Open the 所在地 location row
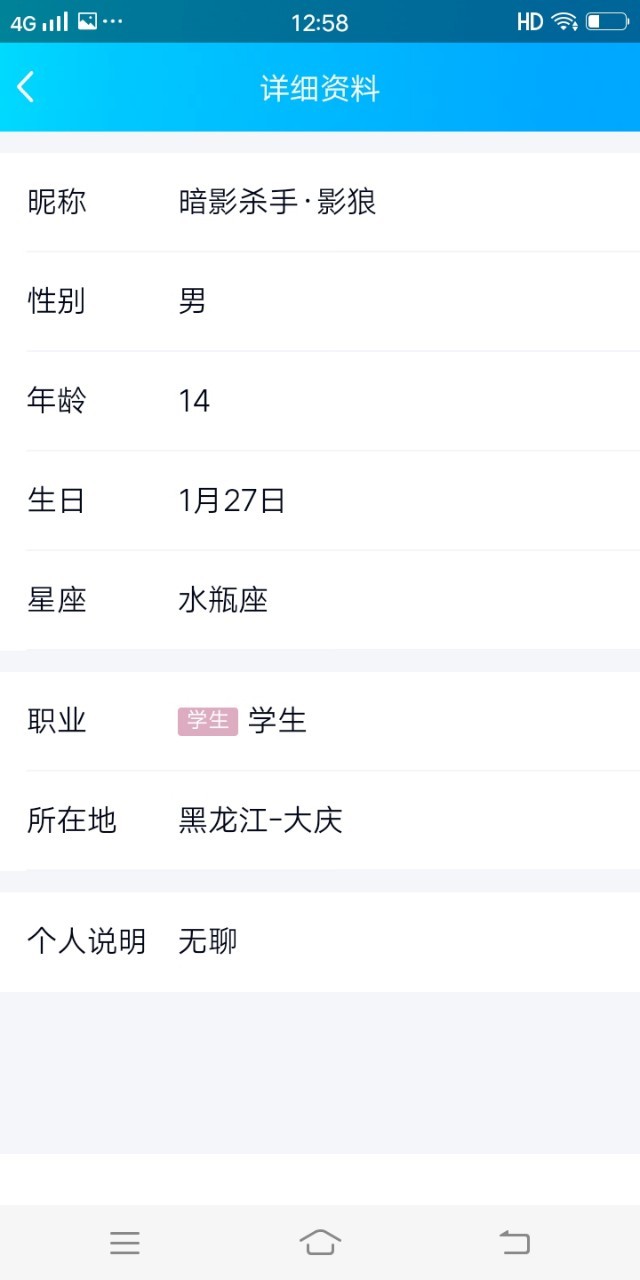The image size is (640, 1280). point(320,821)
